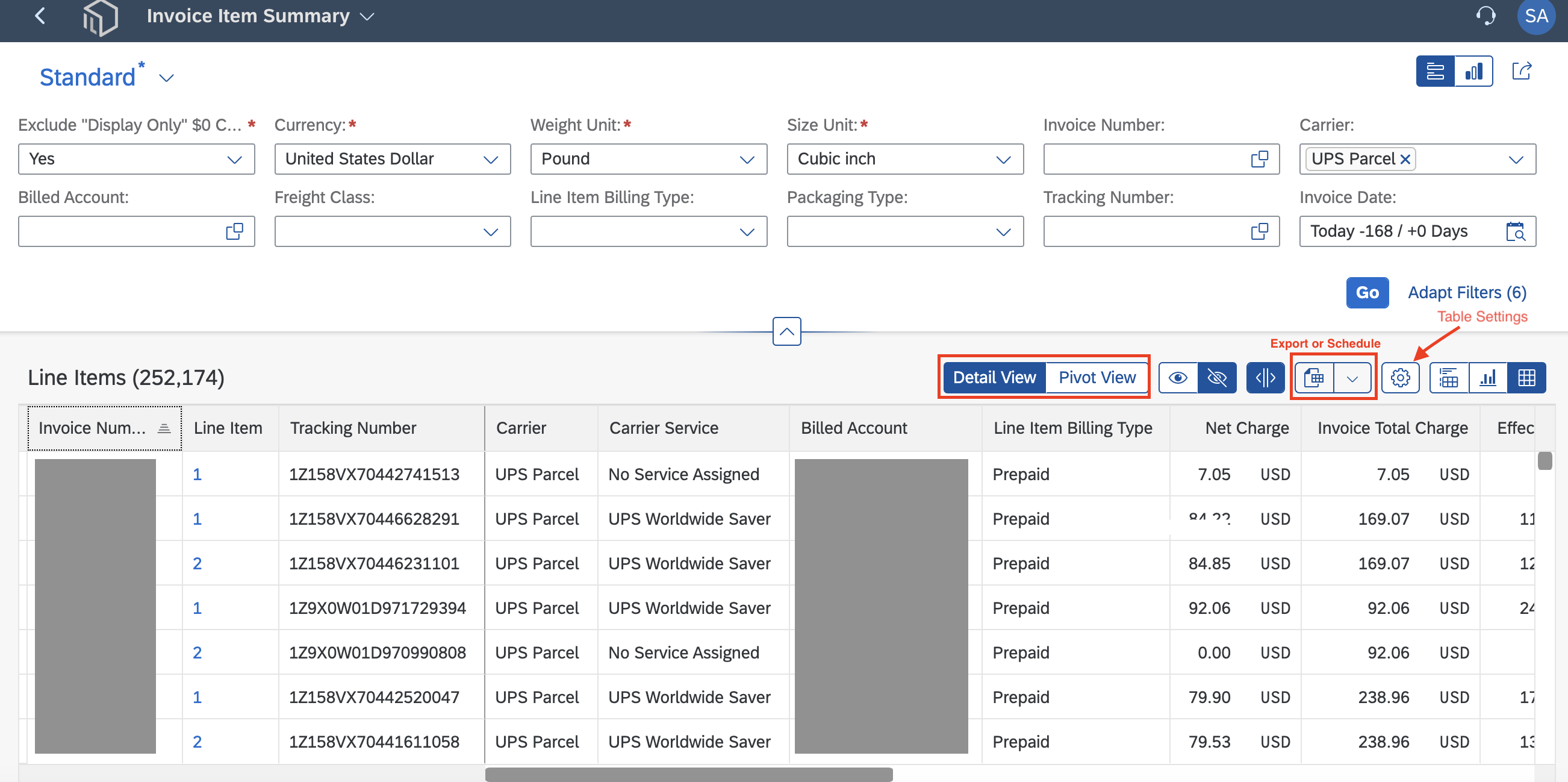The width and height of the screenshot is (1568, 782).
Task: Toggle the hide details crossed-eye icon
Action: pyautogui.click(x=1217, y=378)
